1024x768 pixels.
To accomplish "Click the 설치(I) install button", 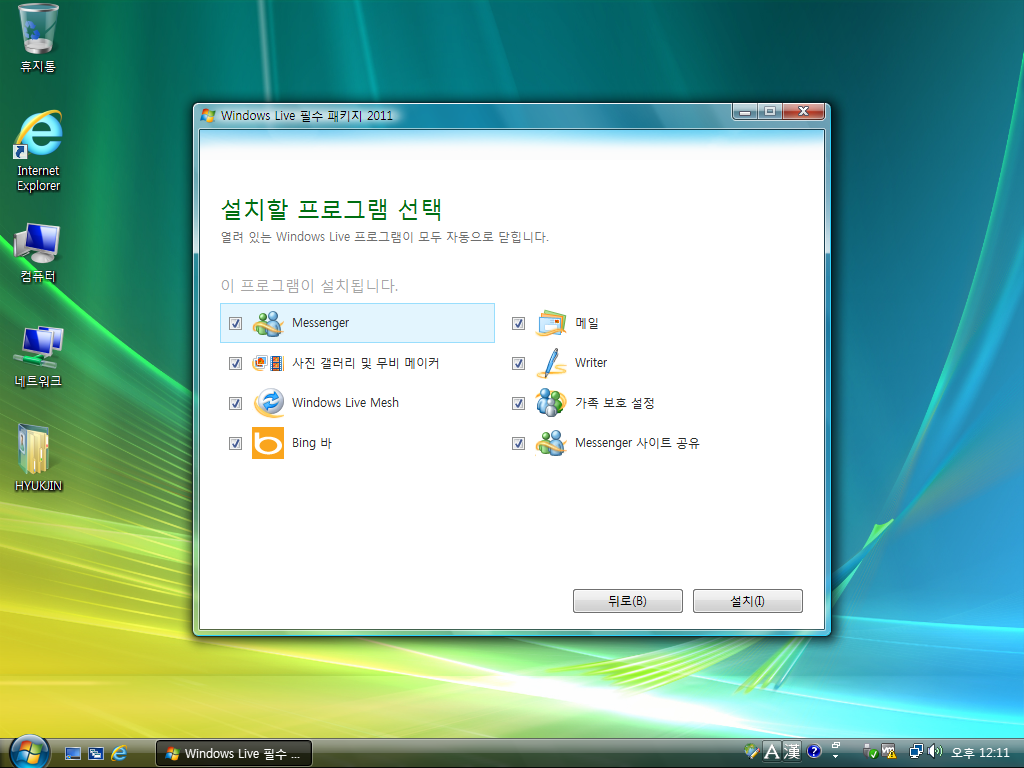I will [748, 601].
